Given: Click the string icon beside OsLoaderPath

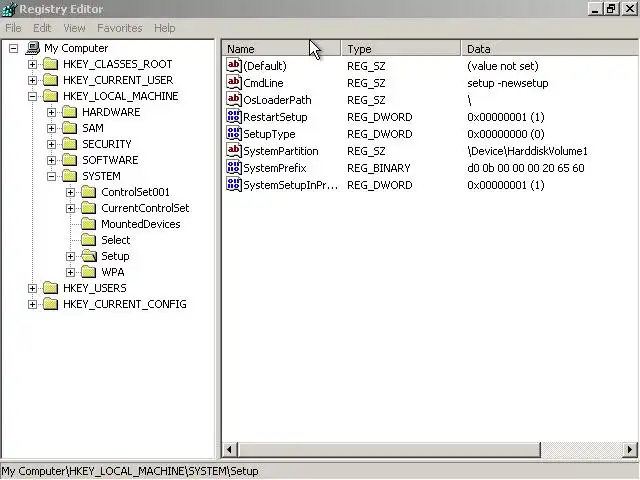Looking at the screenshot, I should click(234, 100).
